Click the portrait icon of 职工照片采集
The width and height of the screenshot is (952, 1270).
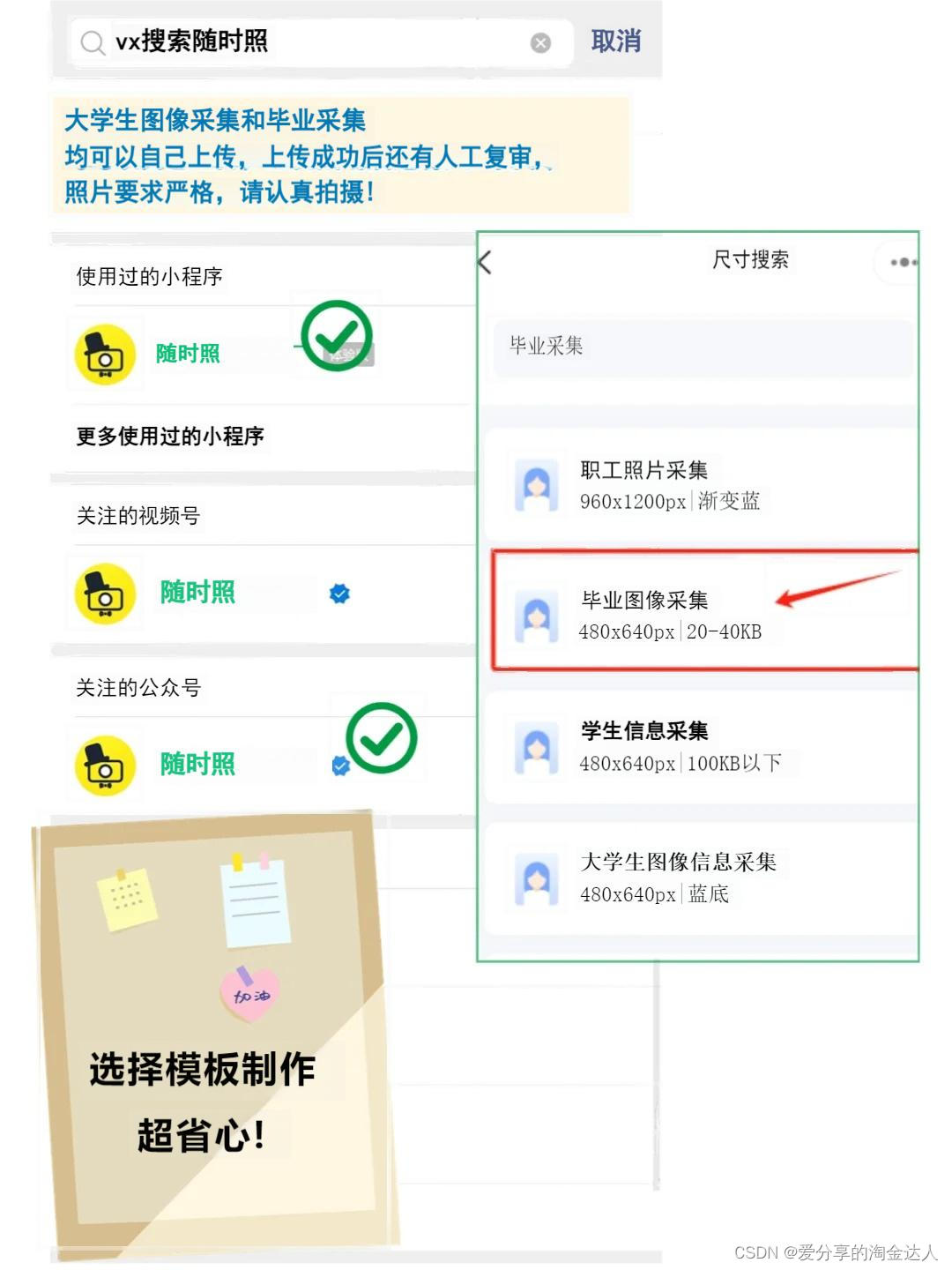[536, 485]
